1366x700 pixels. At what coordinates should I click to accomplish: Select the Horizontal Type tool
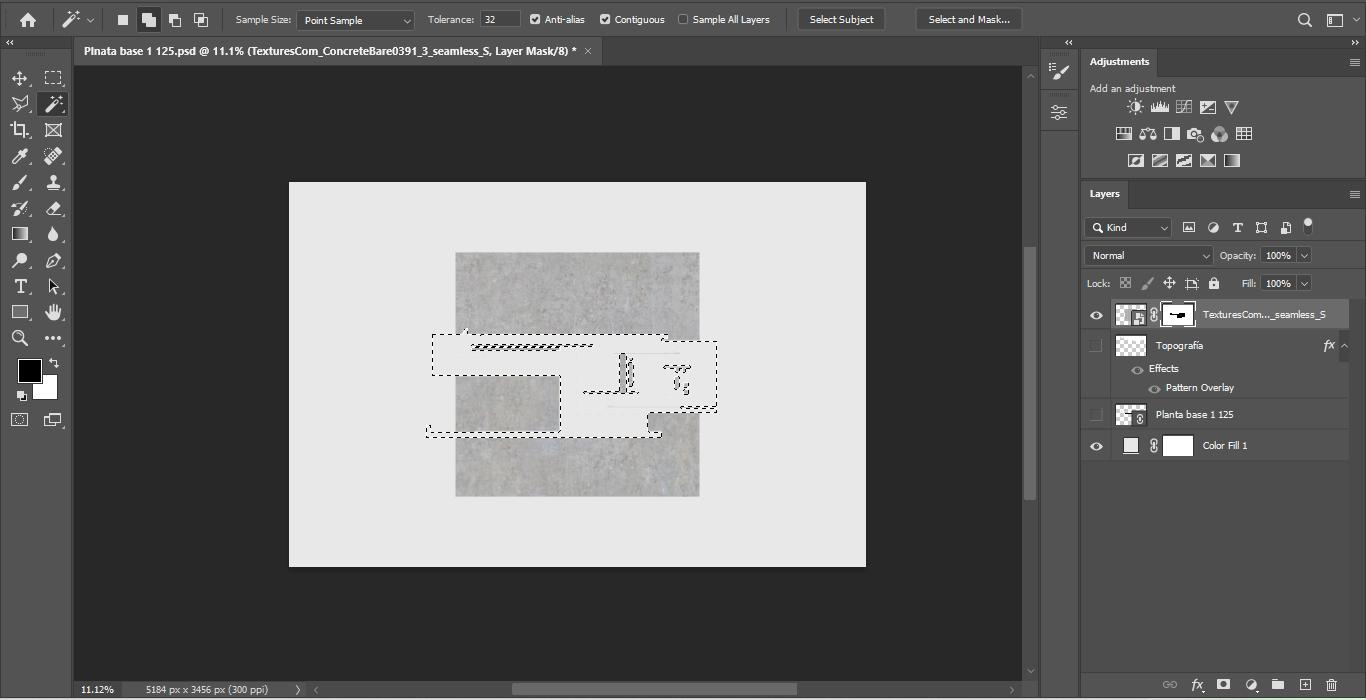coord(20,287)
